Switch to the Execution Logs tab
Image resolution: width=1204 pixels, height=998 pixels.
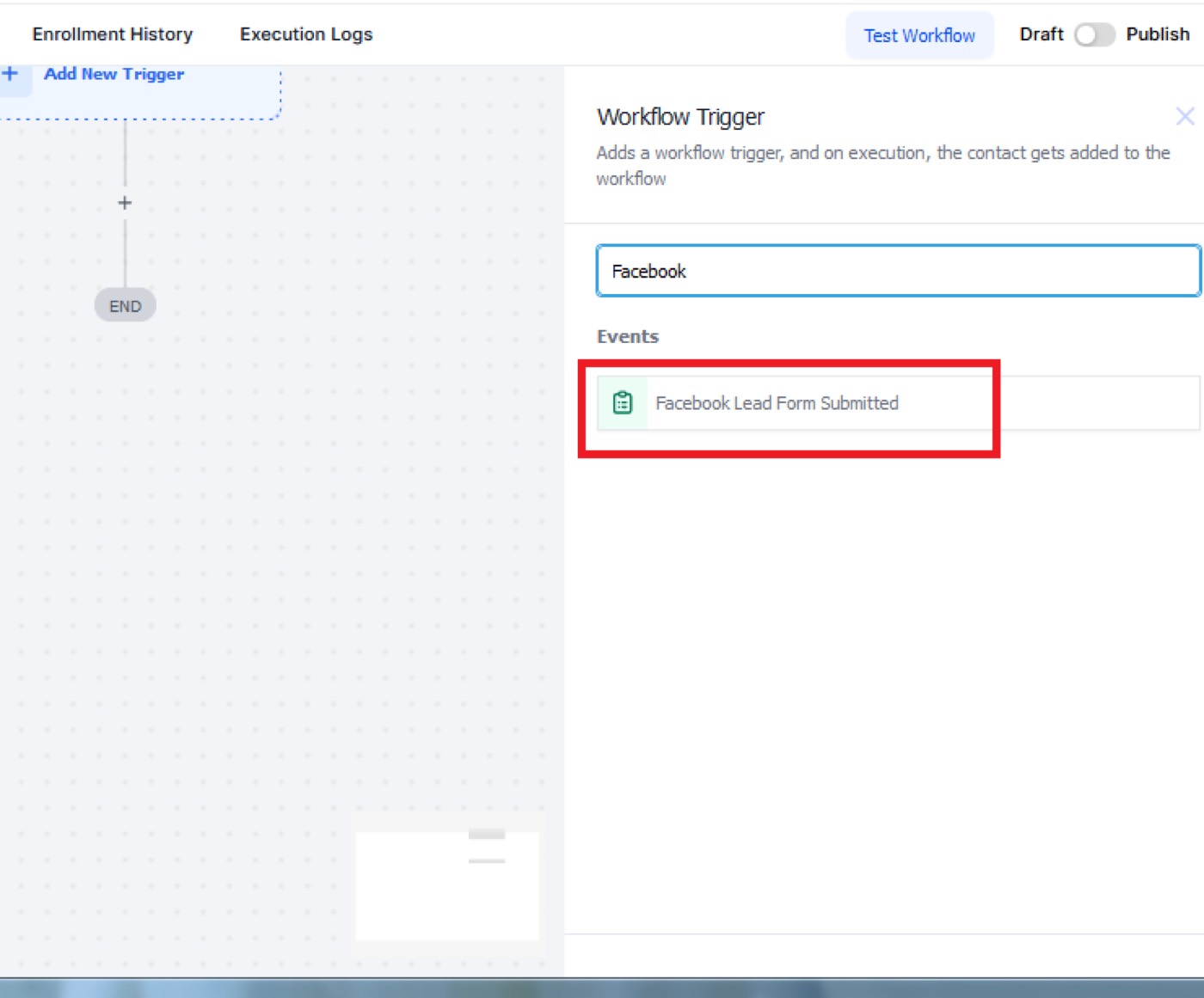pos(306,34)
